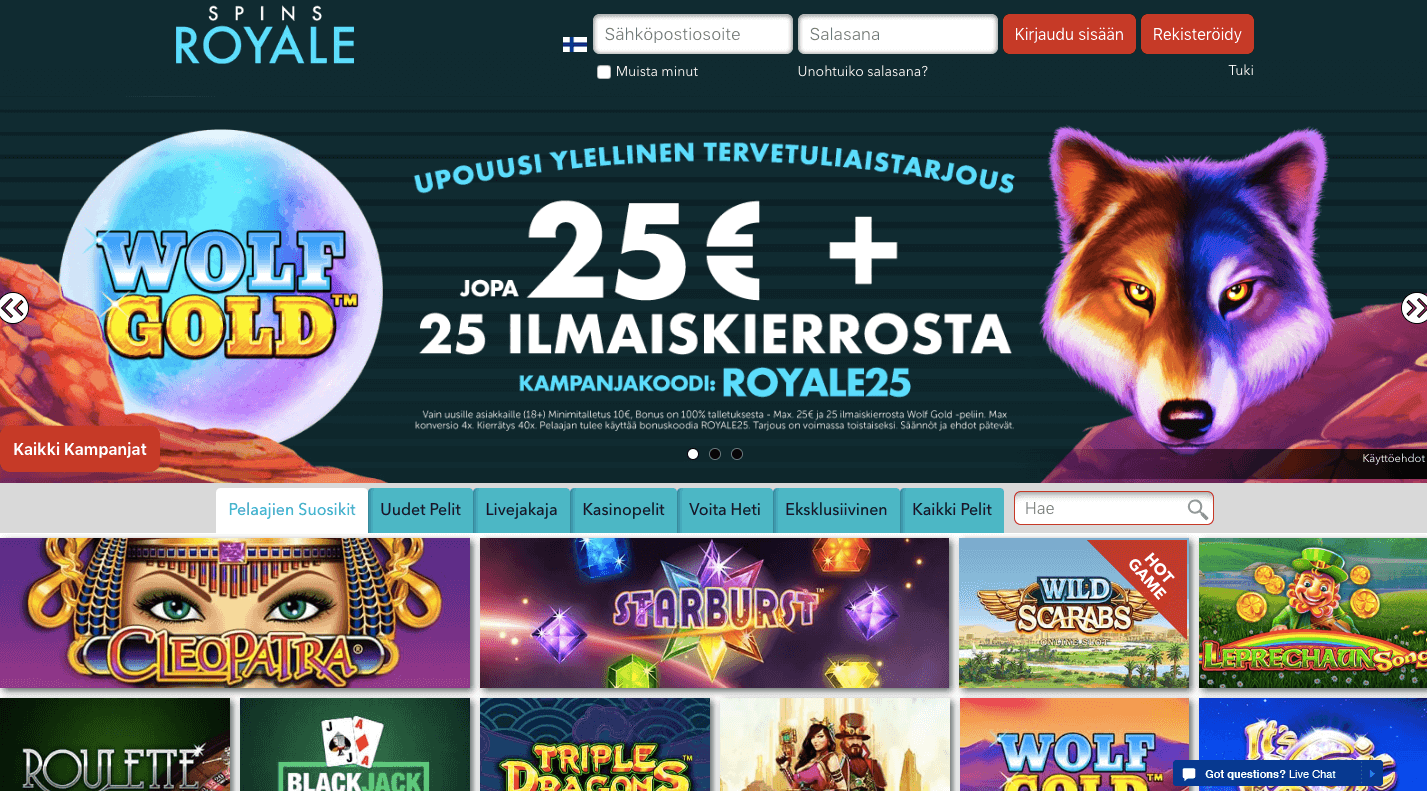Image resolution: width=1427 pixels, height=791 pixels.
Task: Select the third carousel dot
Action: [737, 454]
